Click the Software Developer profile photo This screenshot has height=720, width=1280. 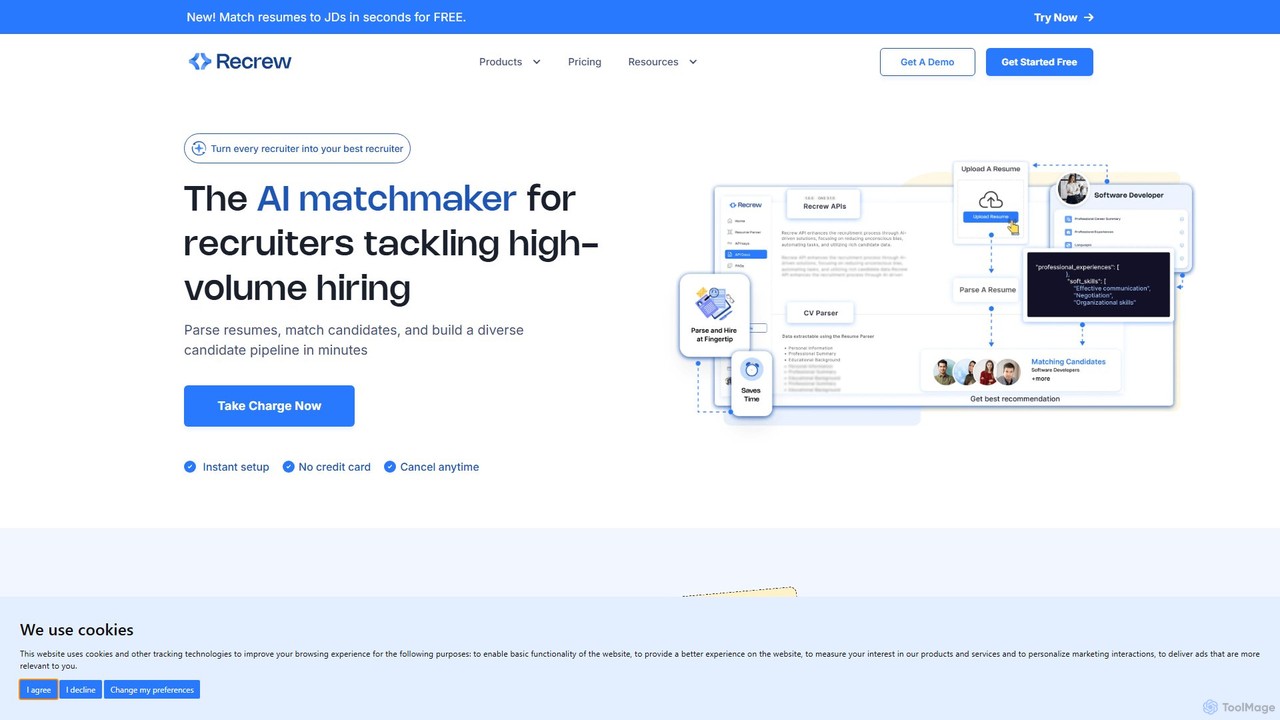(1073, 189)
